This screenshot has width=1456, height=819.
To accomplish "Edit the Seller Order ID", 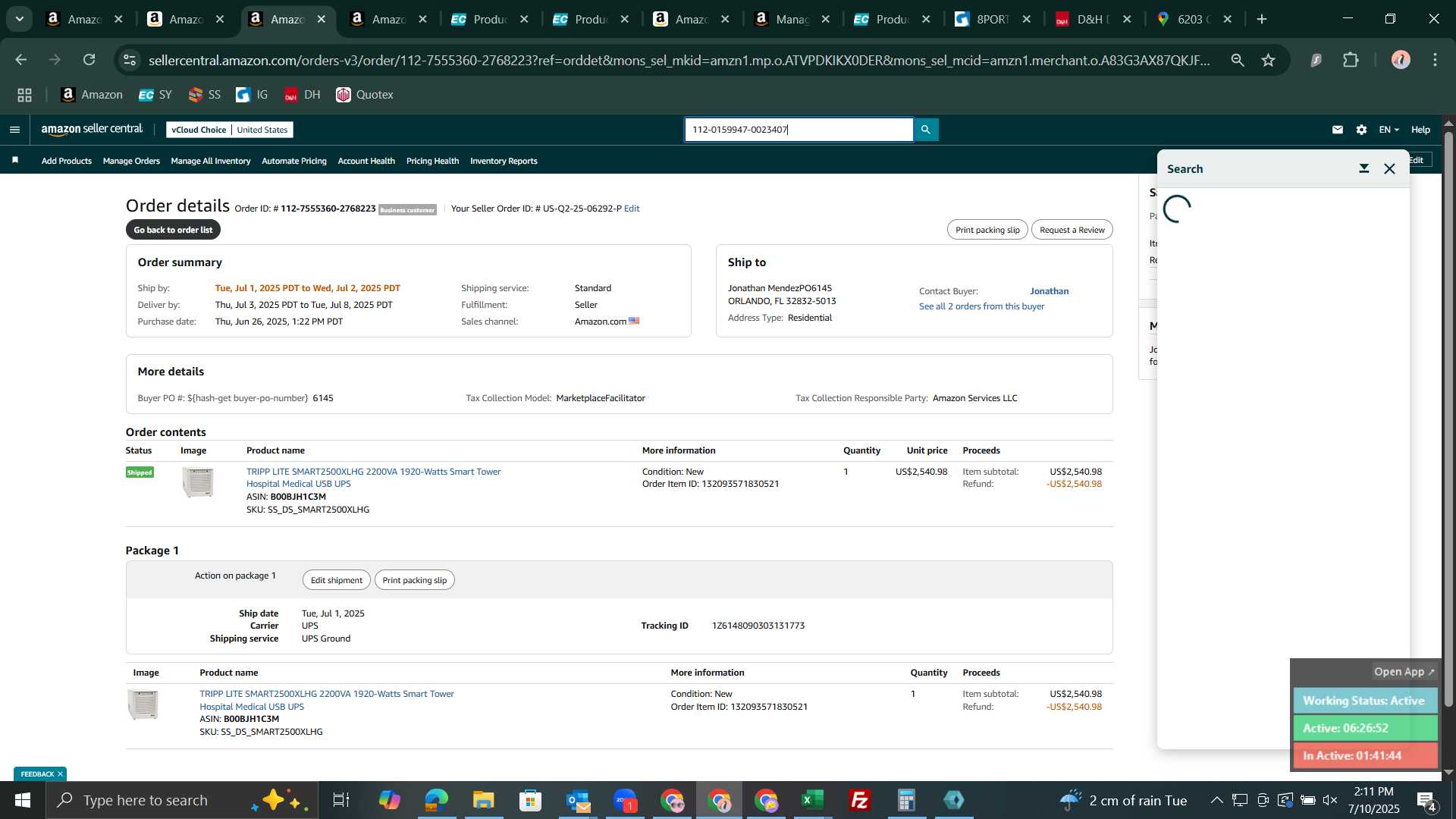I will (632, 209).
